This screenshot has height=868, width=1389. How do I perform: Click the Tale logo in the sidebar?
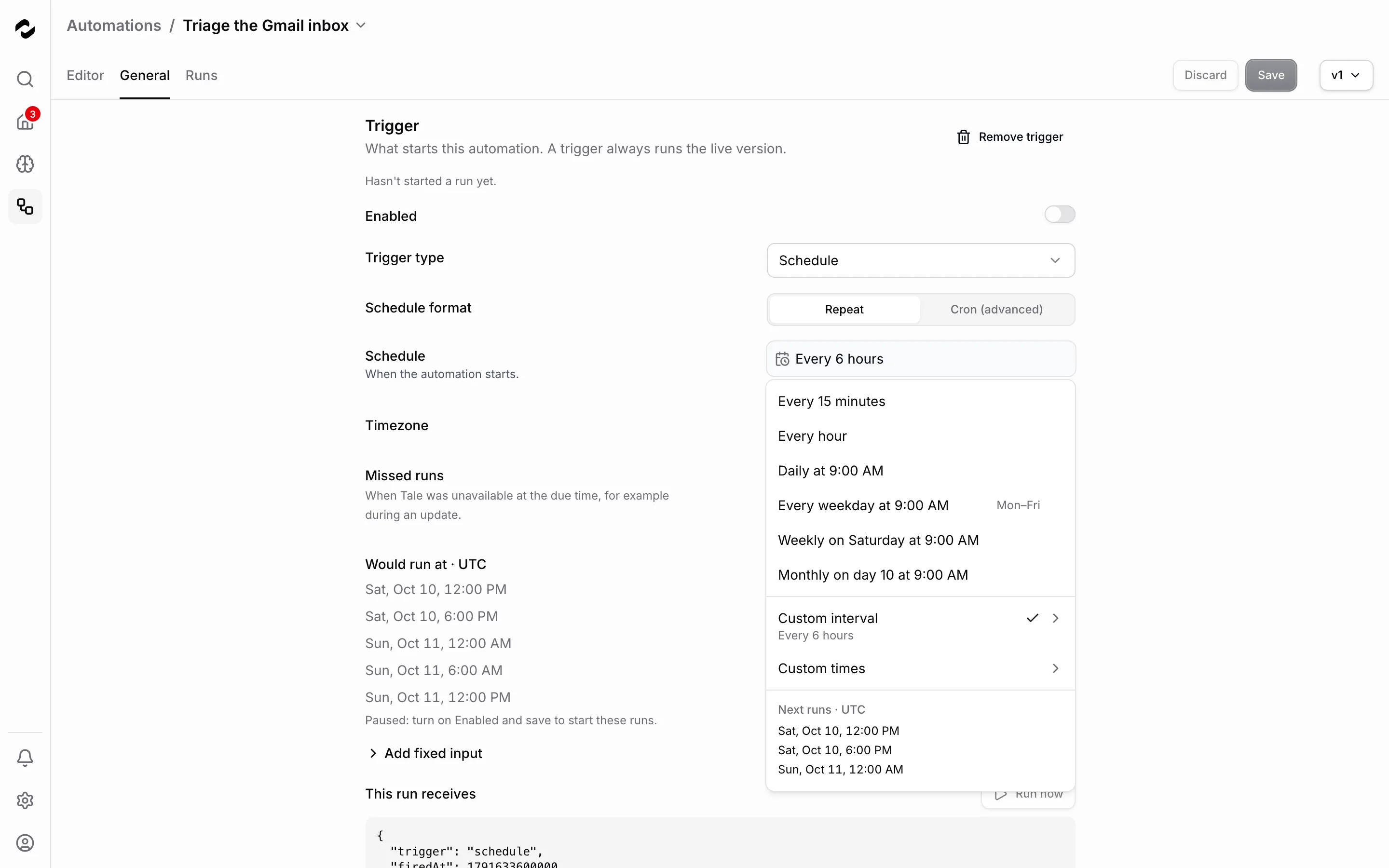click(x=25, y=28)
